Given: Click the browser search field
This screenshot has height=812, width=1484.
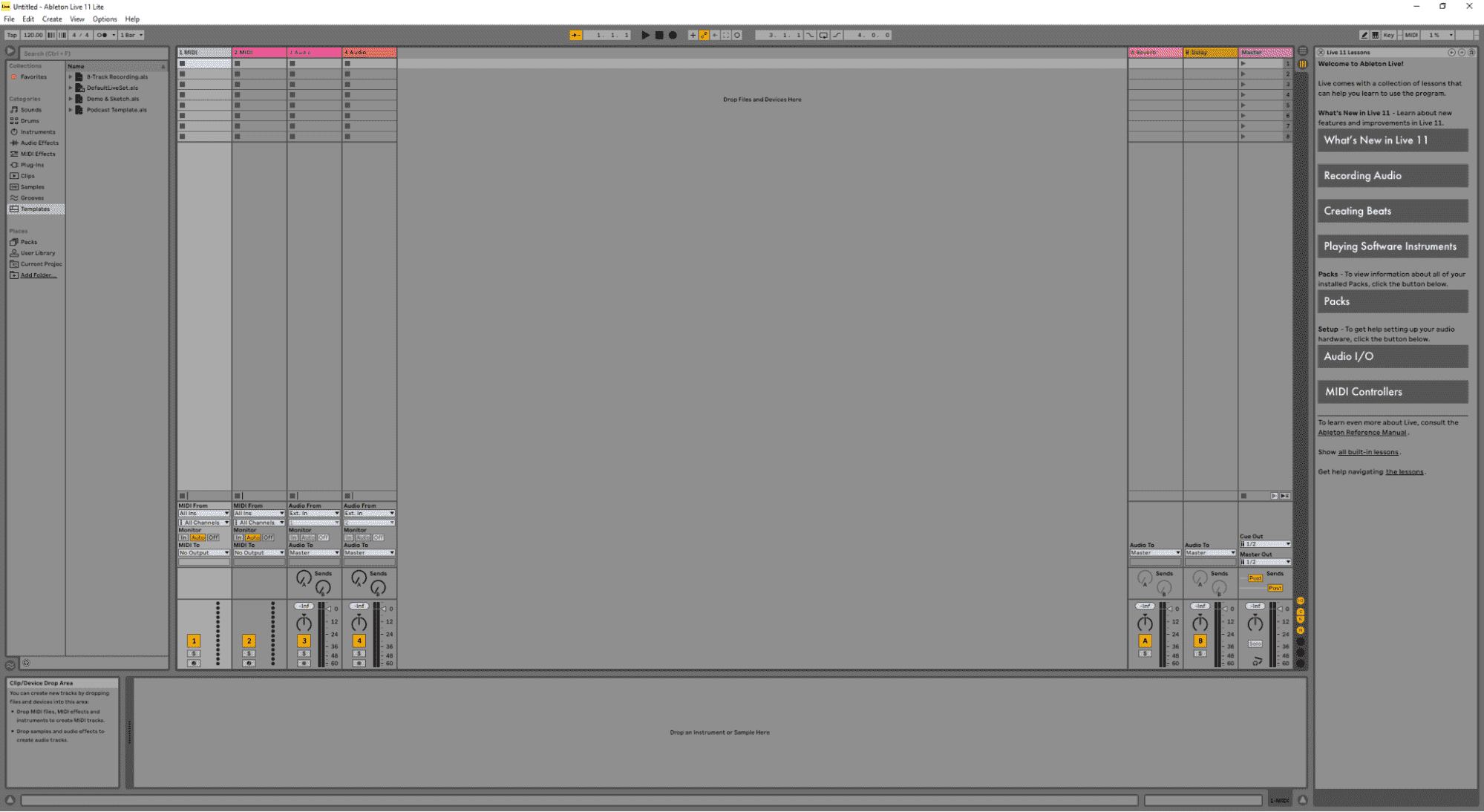Looking at the screenshot, I should (x=94, y=53).
